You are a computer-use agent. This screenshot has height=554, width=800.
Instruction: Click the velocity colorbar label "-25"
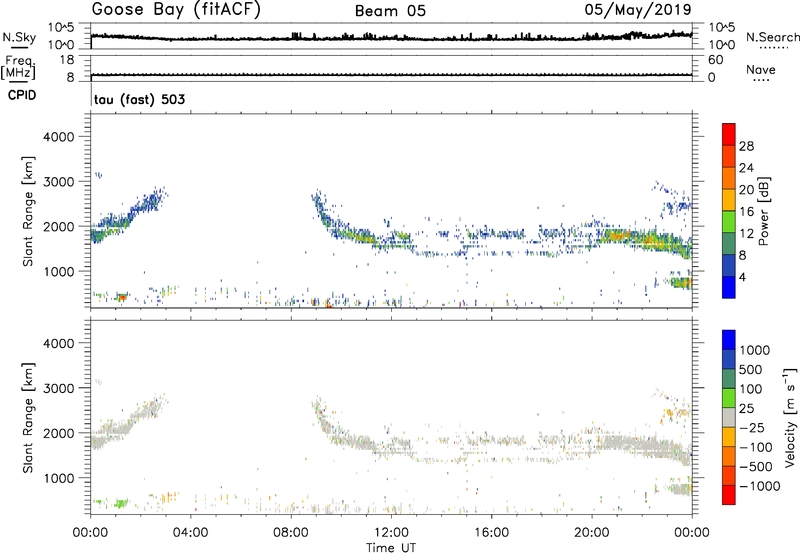click(x=754, y=427)
